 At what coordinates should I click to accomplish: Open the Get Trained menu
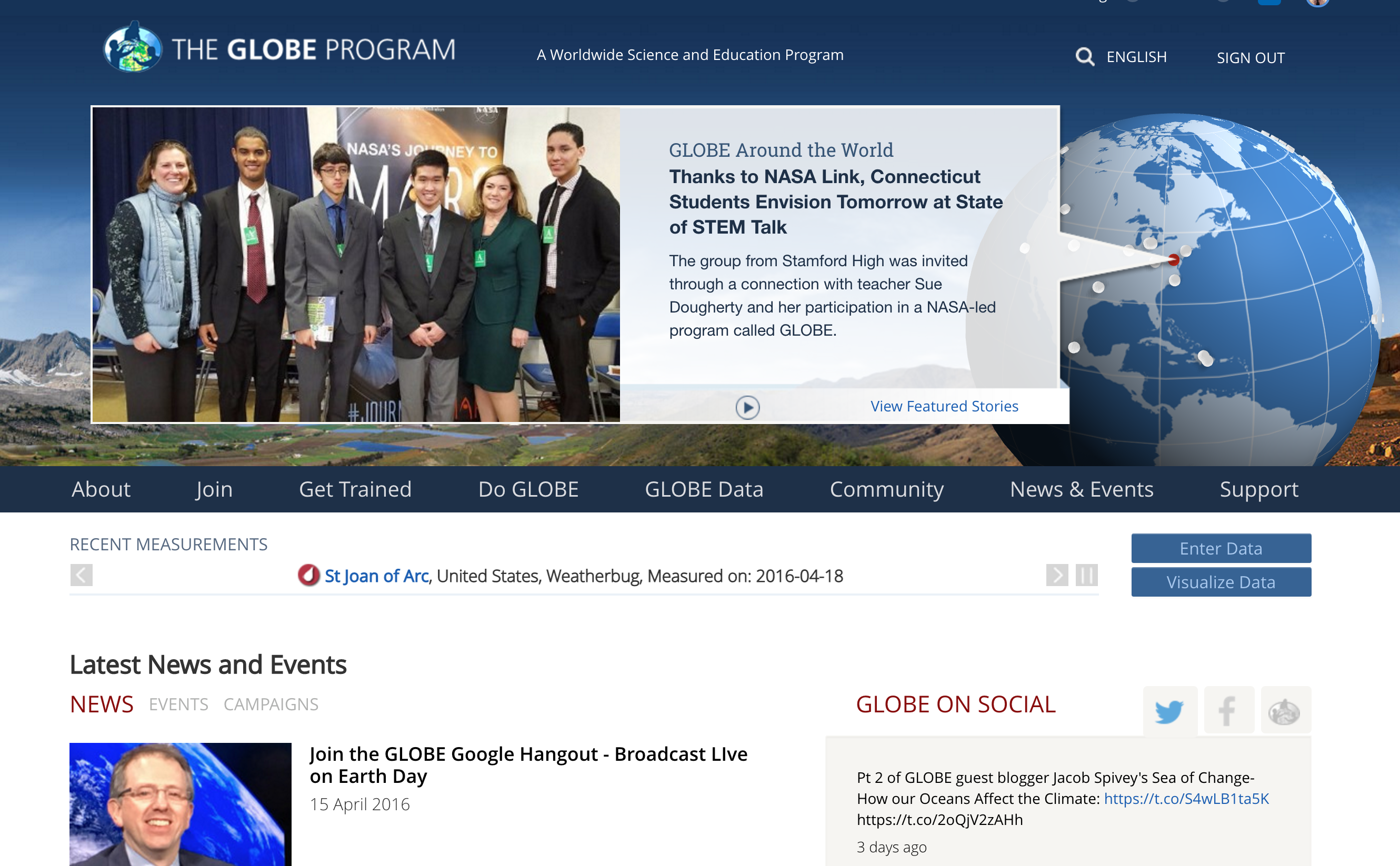(355, 489)
